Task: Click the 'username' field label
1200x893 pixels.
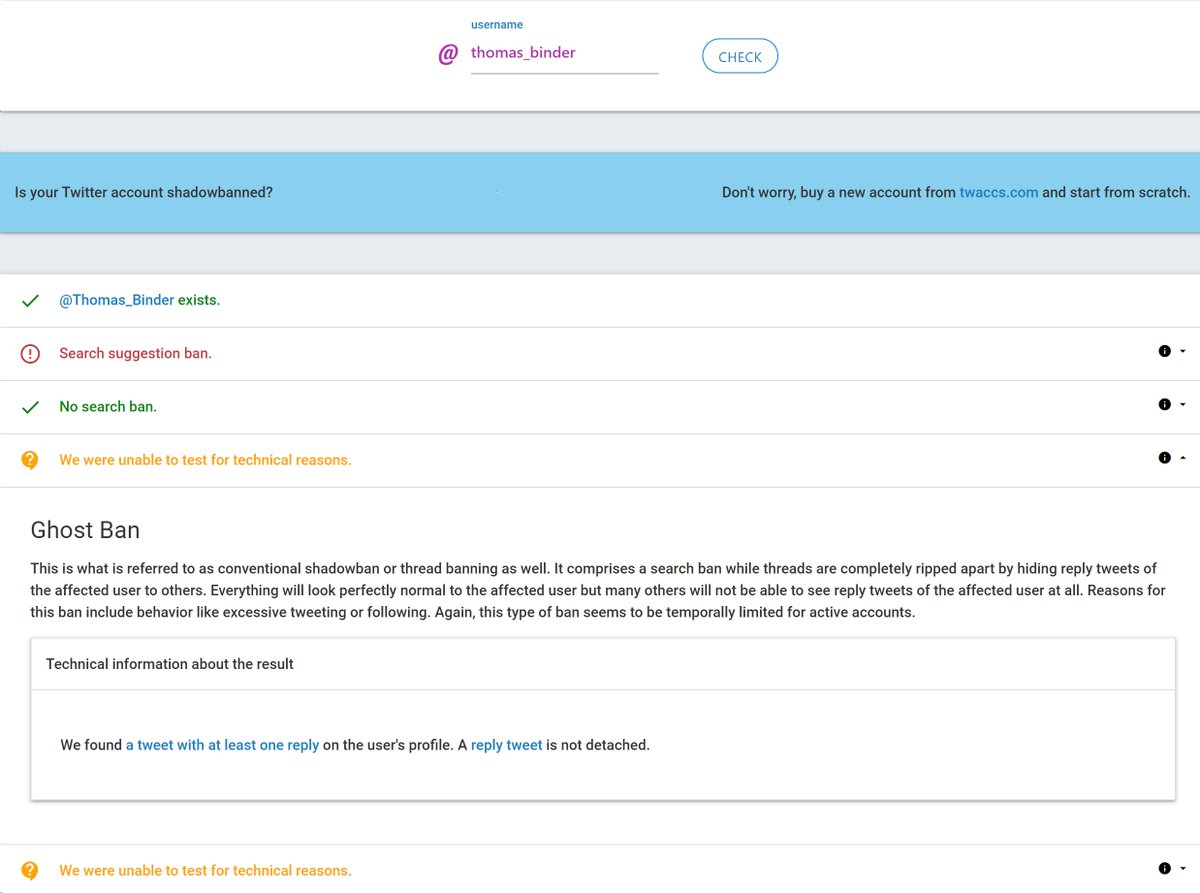Action: (497, 25)
